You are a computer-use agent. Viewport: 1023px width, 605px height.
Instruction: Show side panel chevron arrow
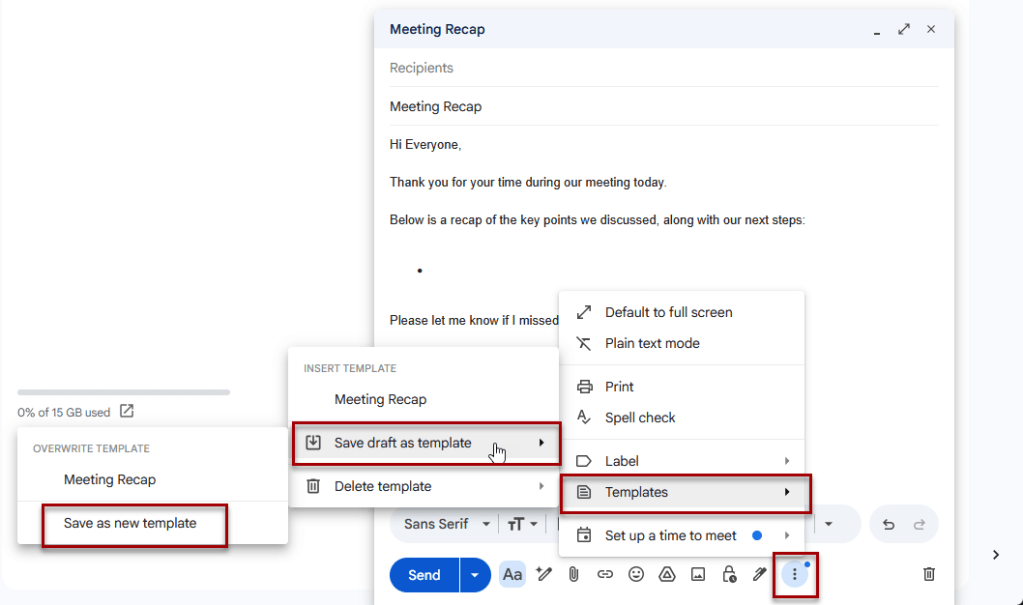point(996,555)
